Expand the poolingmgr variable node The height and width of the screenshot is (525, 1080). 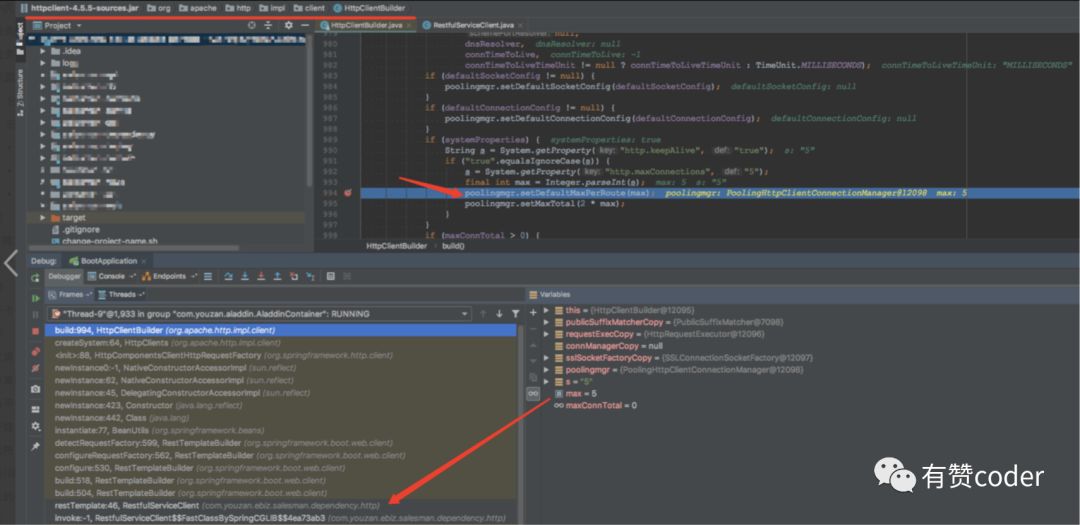(x=545, y=369)
